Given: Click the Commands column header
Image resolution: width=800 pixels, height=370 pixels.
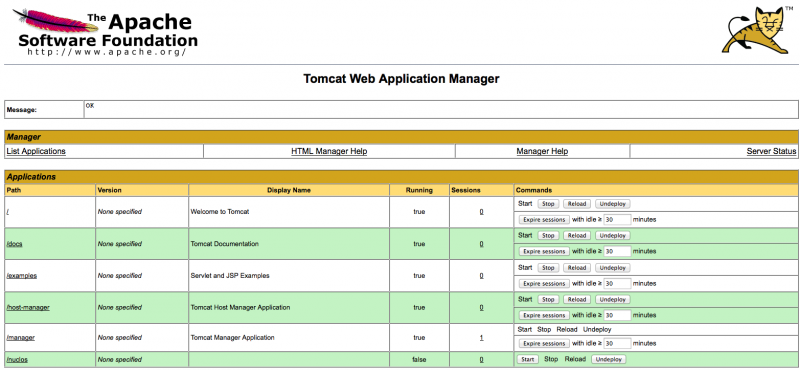Looking at the screenshot, I should (534, 190).
